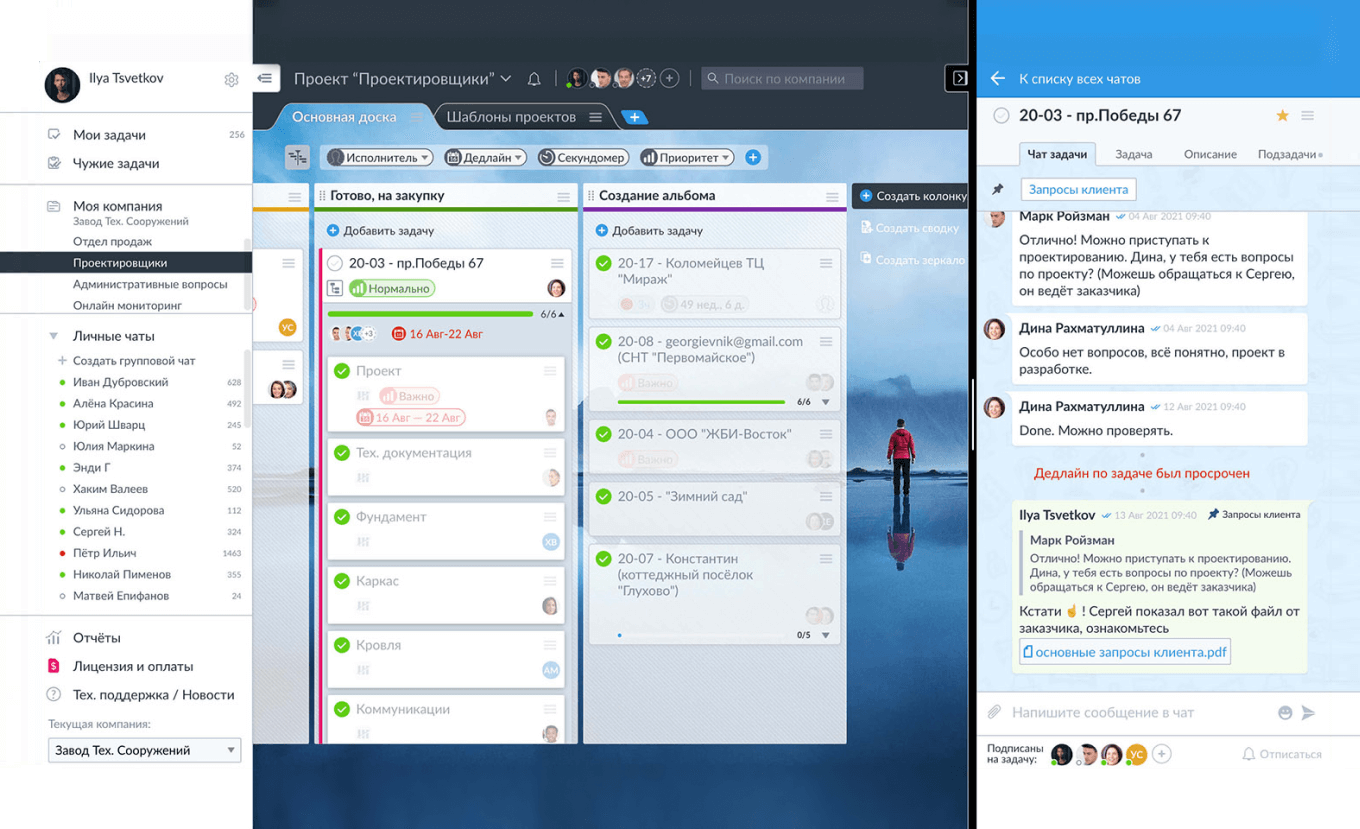This screenshot has width=1360, height=829.
Task: Switch to the Шаблоны проектов board tab
Action: click(x=511, y=117)
